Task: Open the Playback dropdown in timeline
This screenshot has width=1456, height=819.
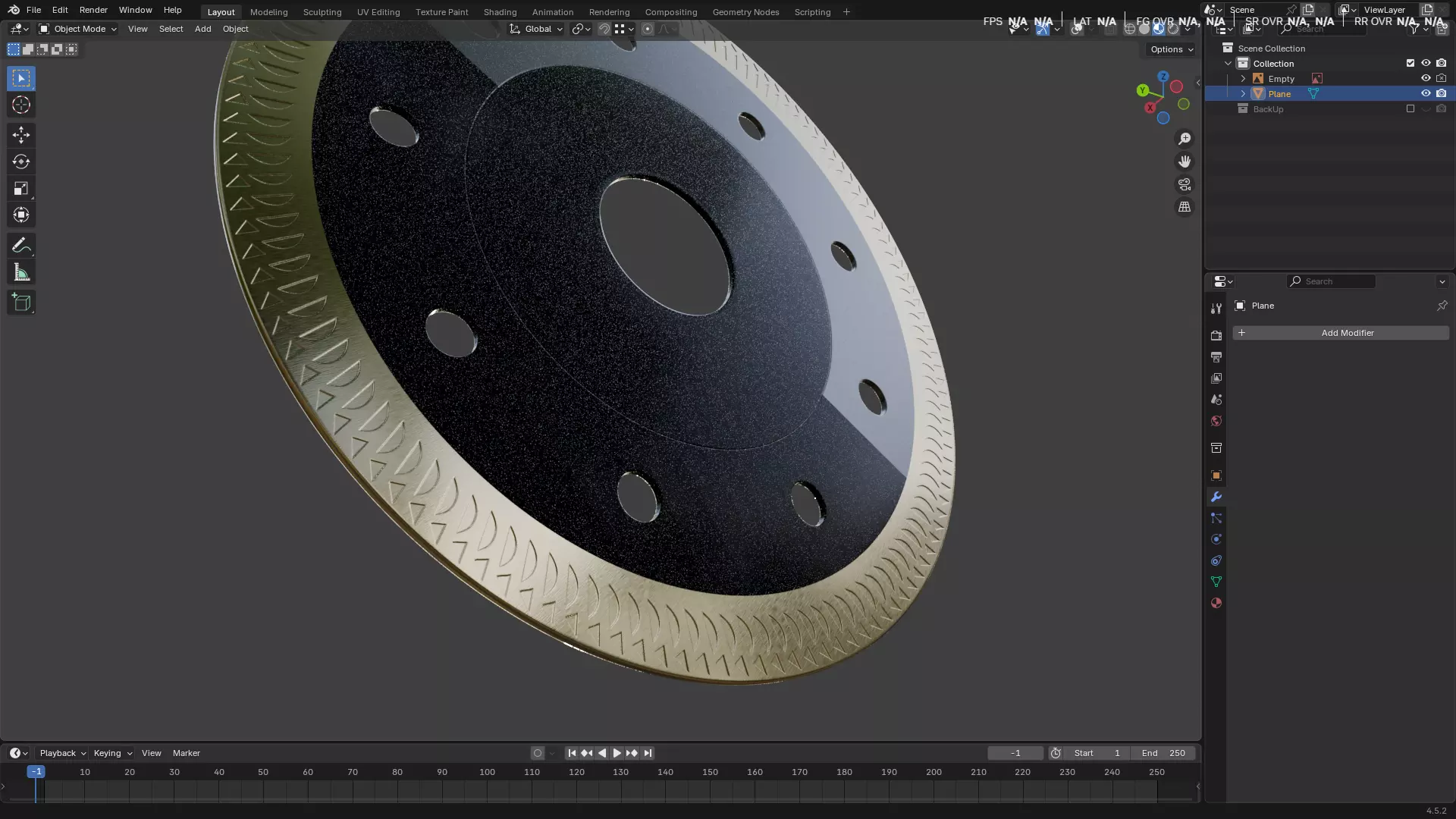Action: (x=62, y=753)
